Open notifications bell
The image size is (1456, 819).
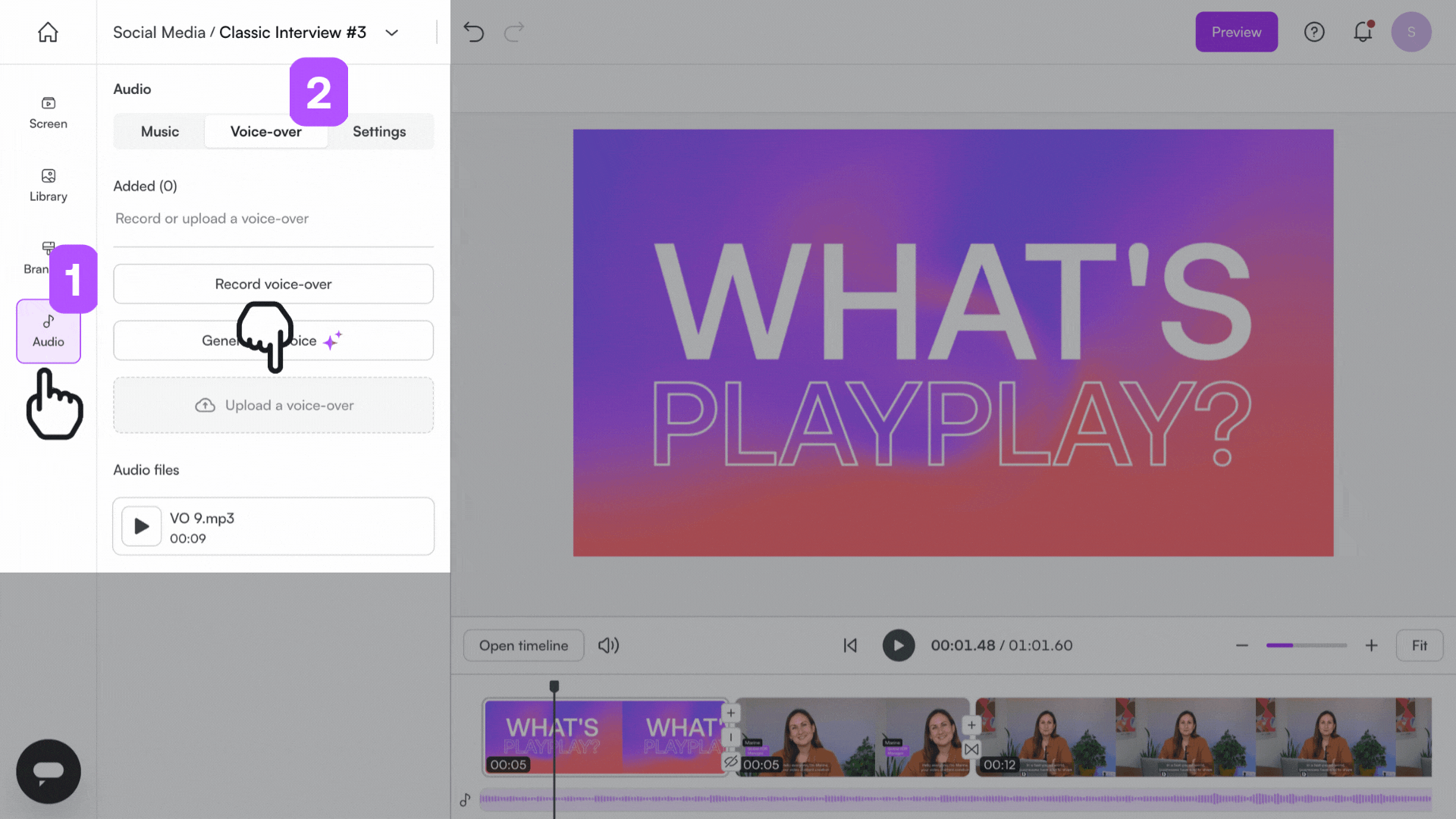coord(1363,32)
